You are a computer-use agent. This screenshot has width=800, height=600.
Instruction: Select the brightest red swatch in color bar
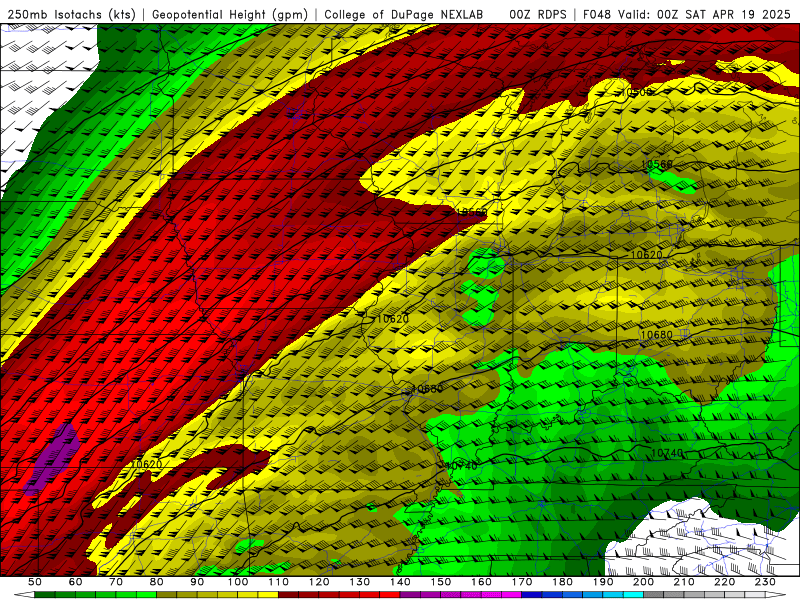point(390,594)
